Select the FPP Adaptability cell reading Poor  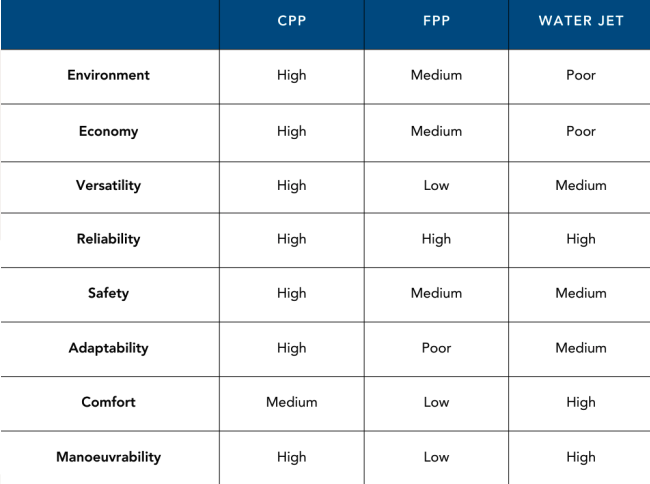click(x=436, y=348)
